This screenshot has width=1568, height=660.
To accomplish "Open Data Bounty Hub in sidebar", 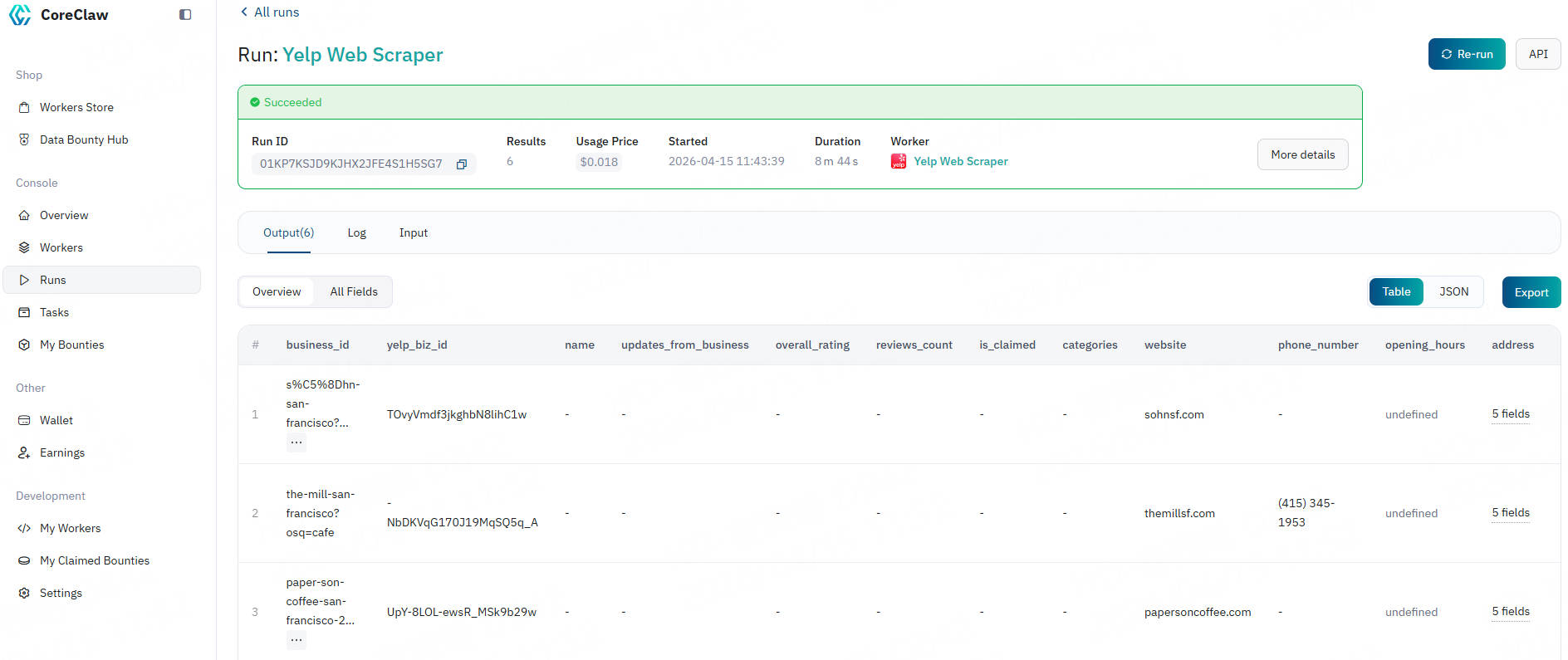I will tap(84, 139).
